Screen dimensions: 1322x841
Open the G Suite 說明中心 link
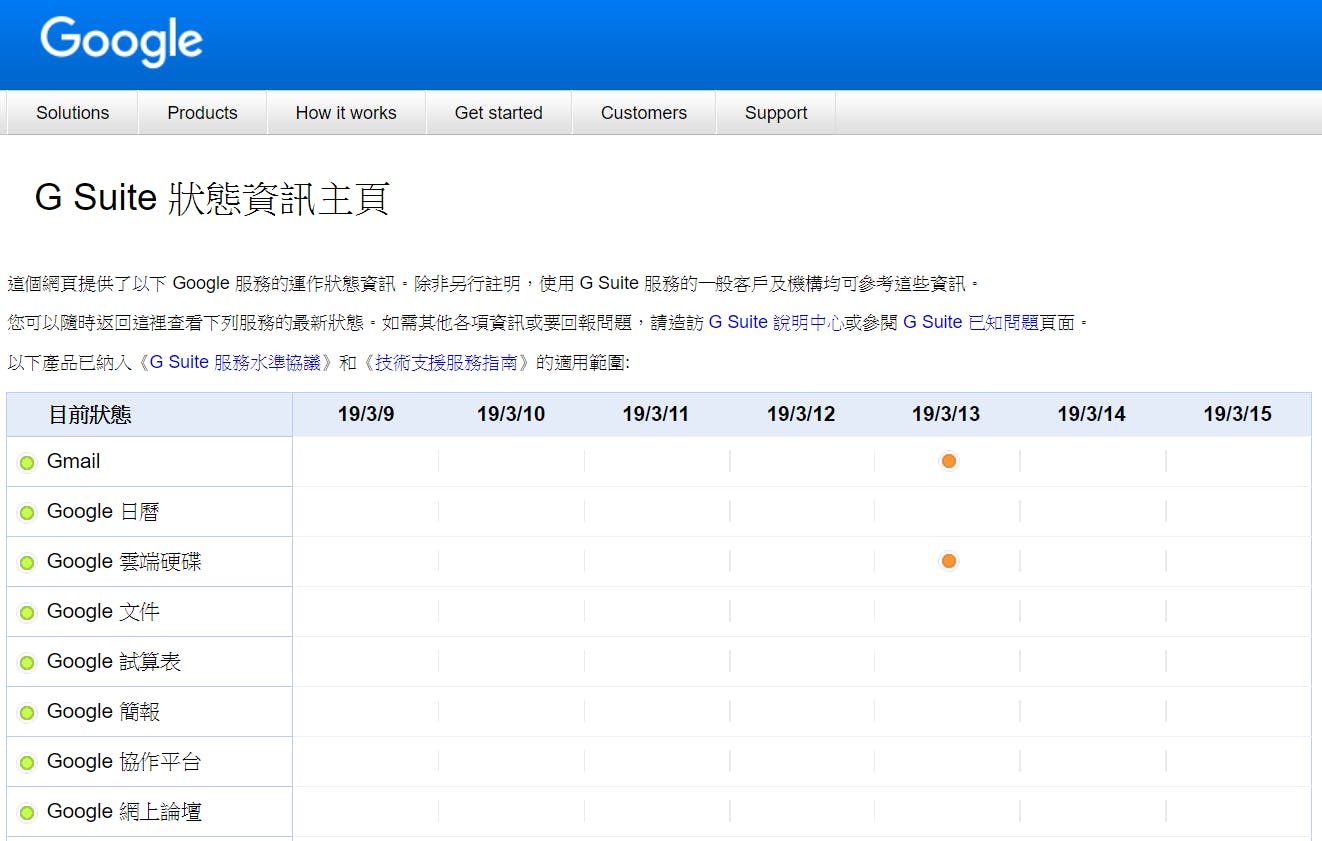pyautogui.click(x=776, y=322)
